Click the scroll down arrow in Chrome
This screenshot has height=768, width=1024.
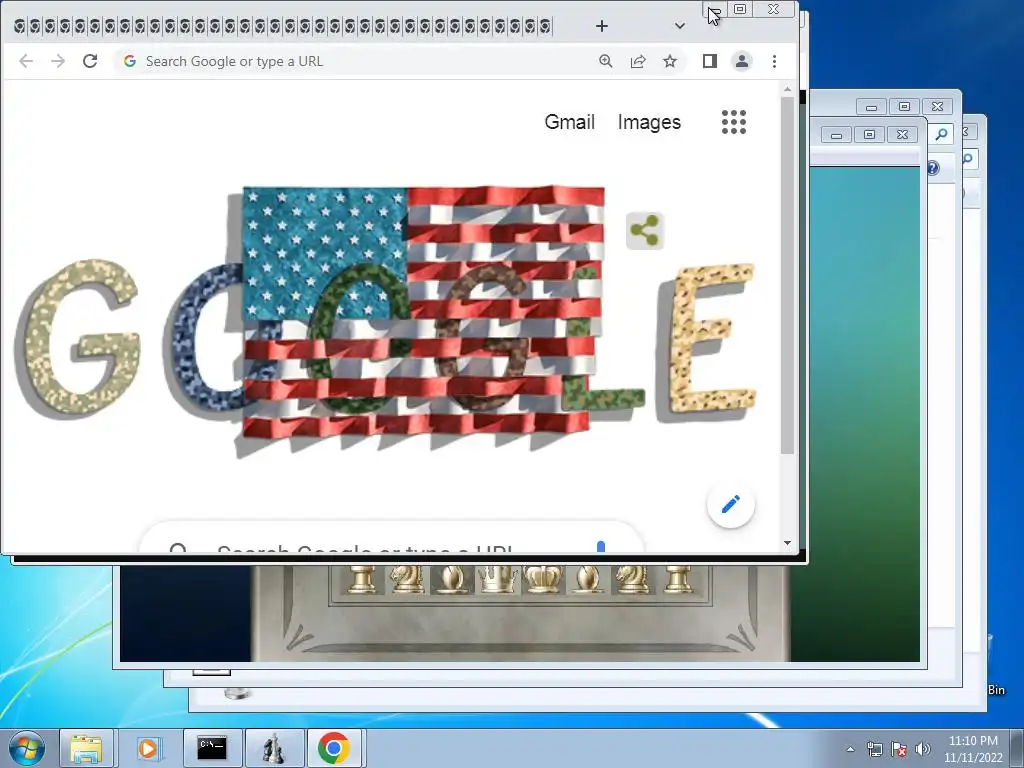point(788,543)
